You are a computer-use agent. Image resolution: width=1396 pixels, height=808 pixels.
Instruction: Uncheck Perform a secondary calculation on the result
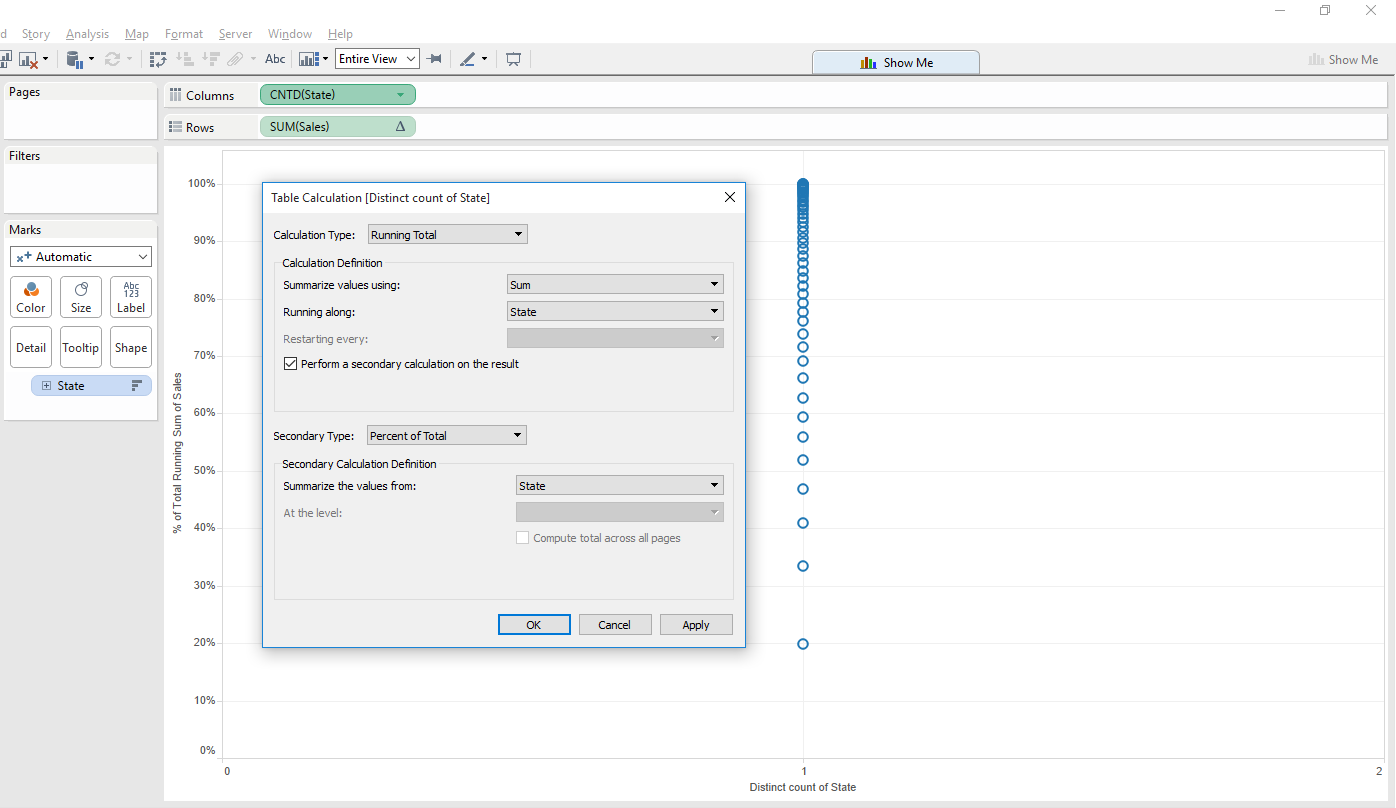(x=291, y=364)
